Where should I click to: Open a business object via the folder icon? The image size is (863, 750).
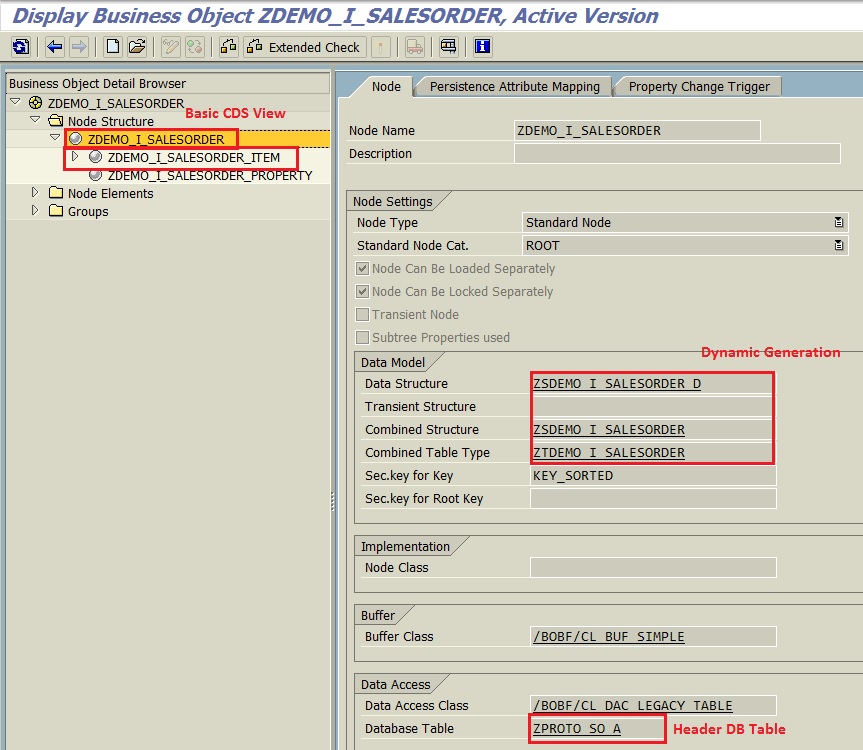(136, 46)
